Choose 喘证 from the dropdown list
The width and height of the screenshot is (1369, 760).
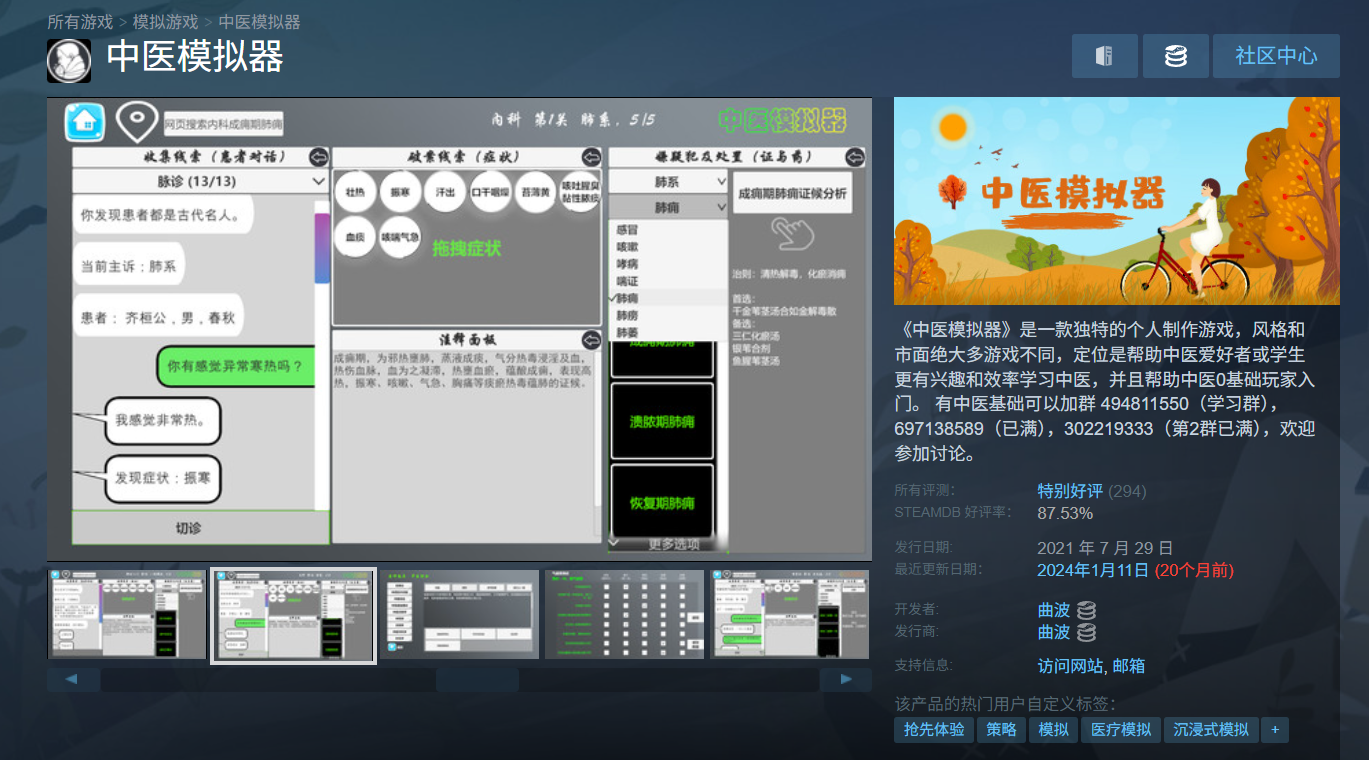668,281
